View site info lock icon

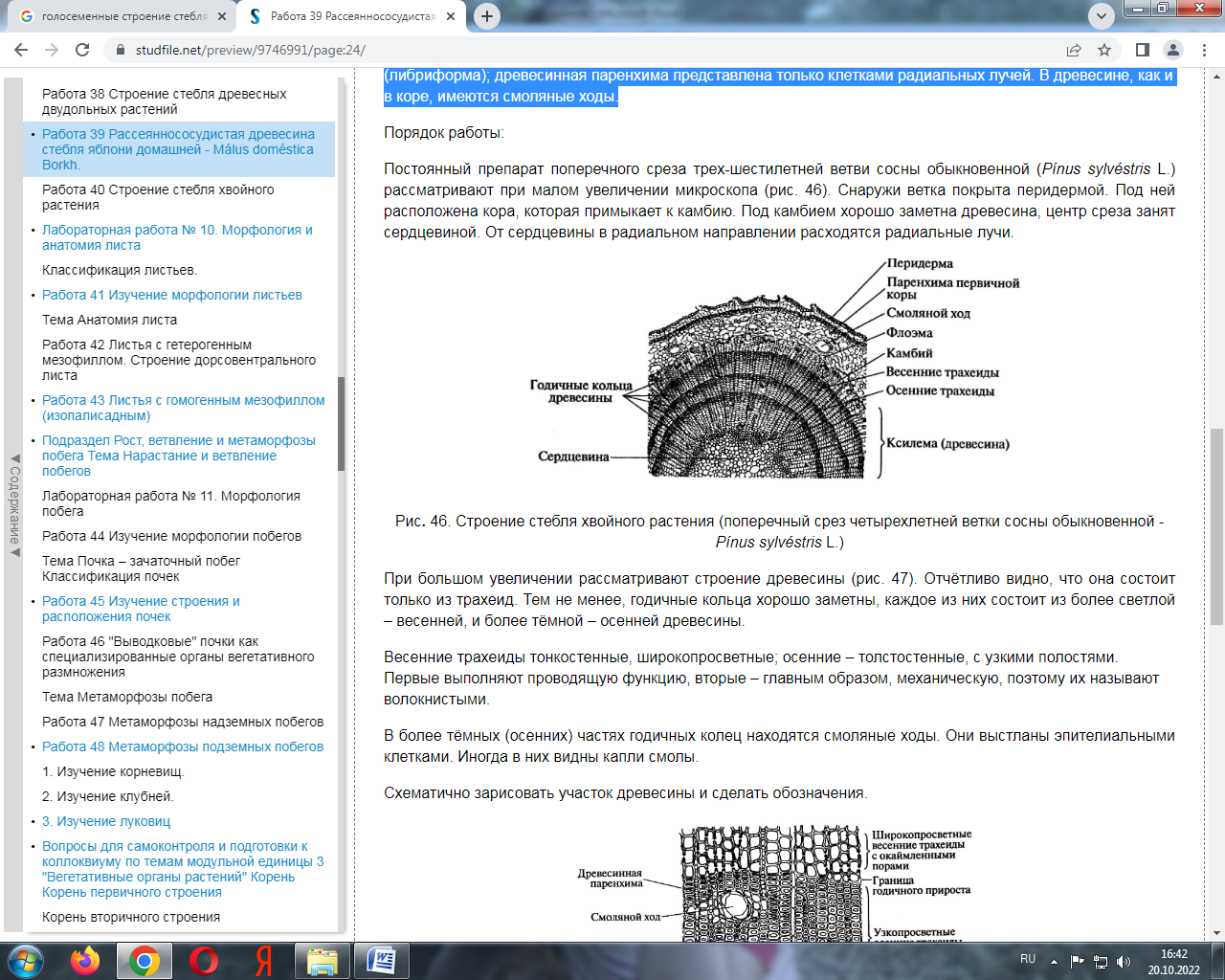pyautogui.click(x=120, y=50)
